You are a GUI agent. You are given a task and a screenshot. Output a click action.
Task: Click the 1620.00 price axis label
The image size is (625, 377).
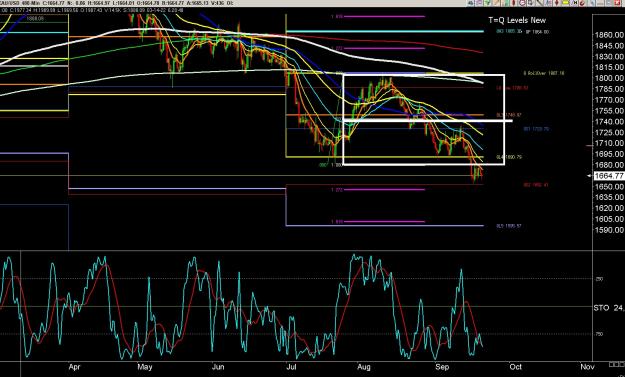609,208
